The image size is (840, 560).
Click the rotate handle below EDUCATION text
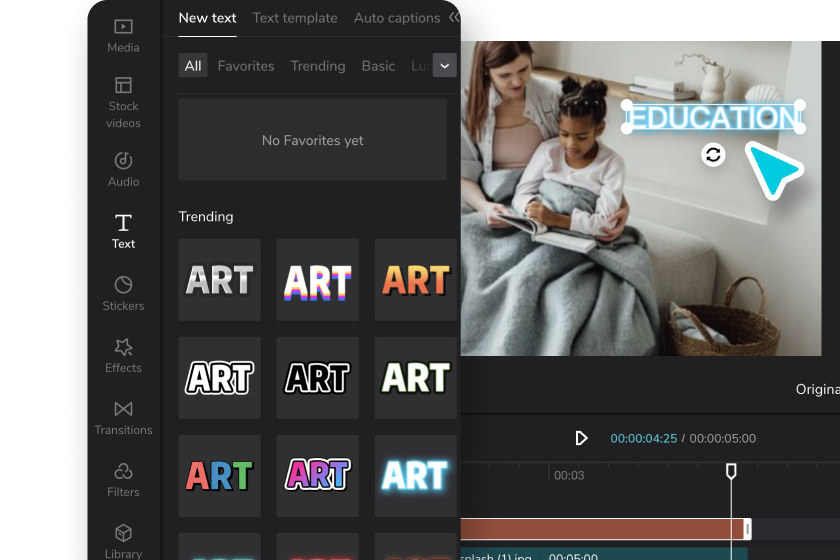pos(713,155)
